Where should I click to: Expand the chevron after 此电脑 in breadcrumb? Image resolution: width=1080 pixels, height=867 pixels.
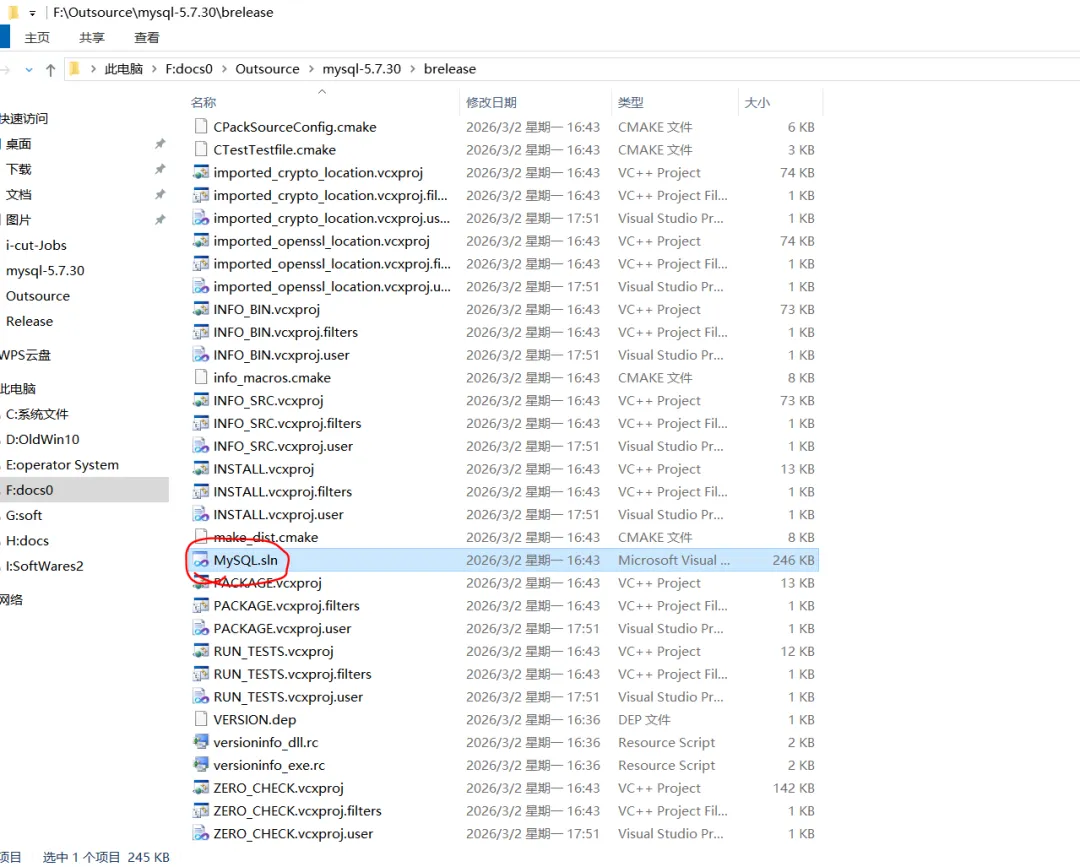coord(154,69)
